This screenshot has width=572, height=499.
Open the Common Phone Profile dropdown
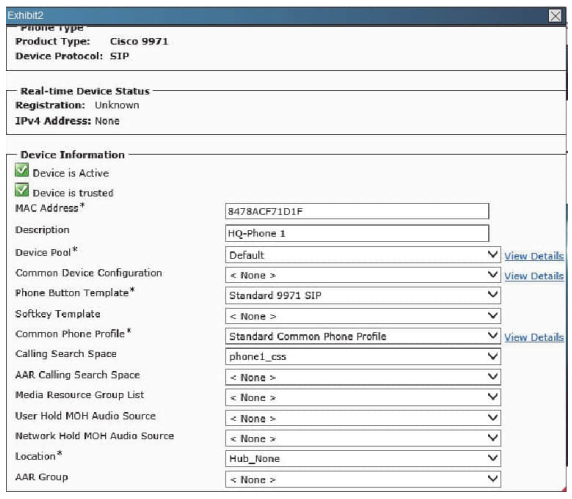pos(363,336)
